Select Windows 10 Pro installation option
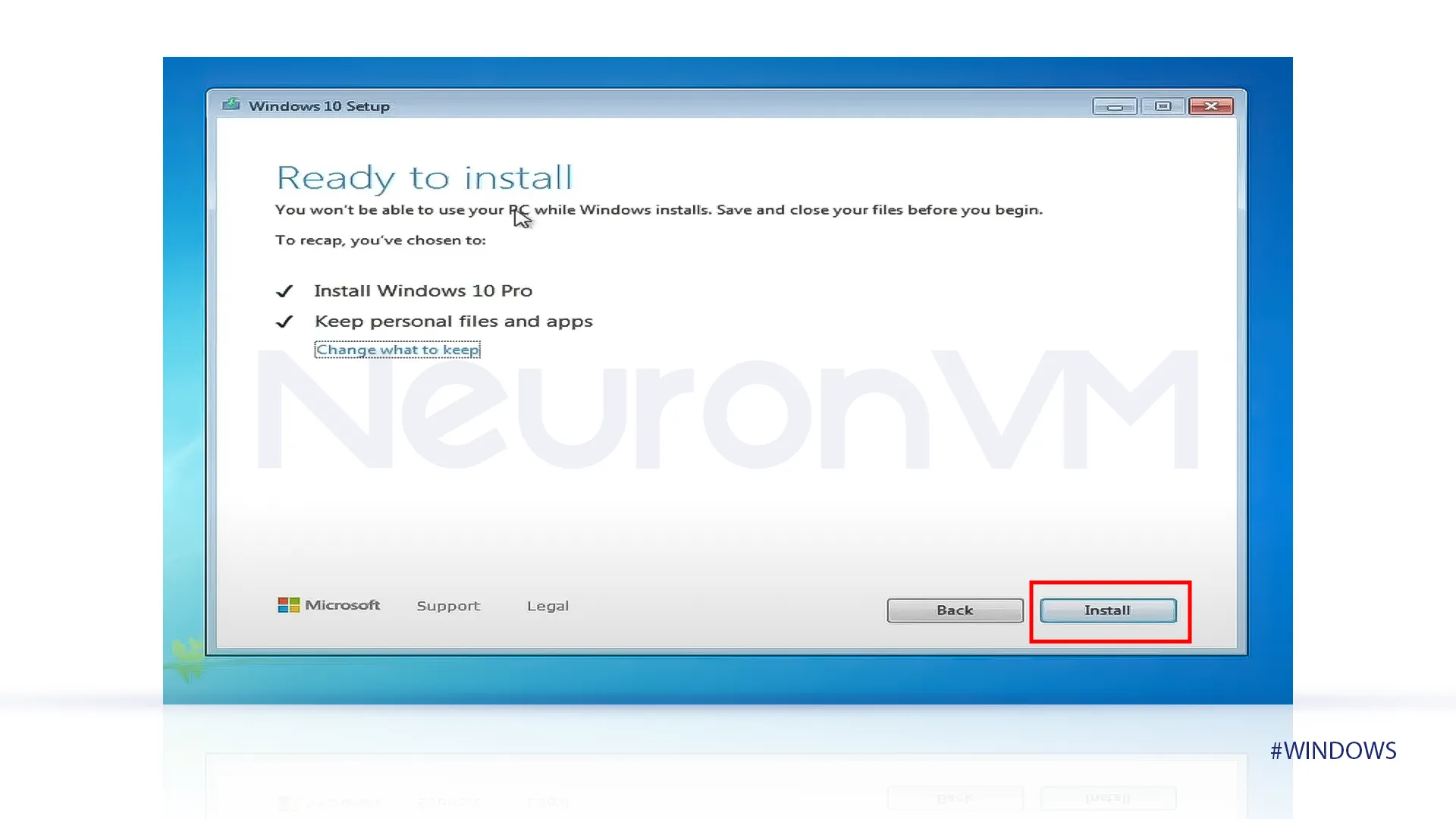1456x819 pixels. (422, 290)
